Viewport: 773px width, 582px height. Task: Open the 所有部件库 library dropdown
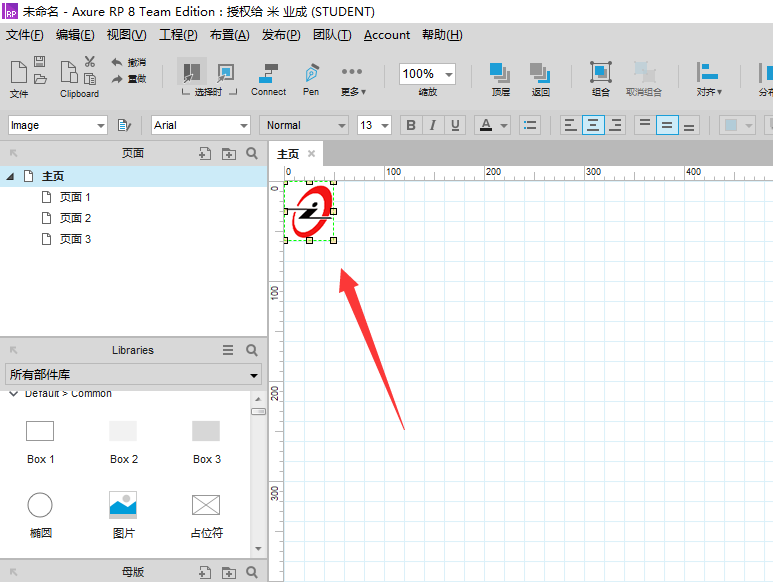pos(133,375)
